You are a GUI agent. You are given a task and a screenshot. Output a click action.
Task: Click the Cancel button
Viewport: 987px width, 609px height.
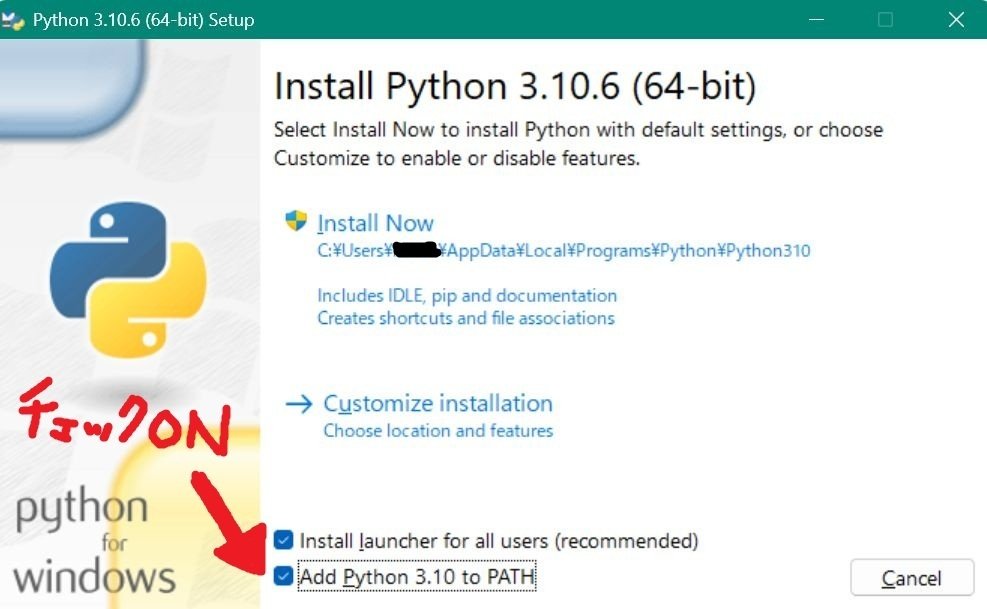click(x=911, y=578)
